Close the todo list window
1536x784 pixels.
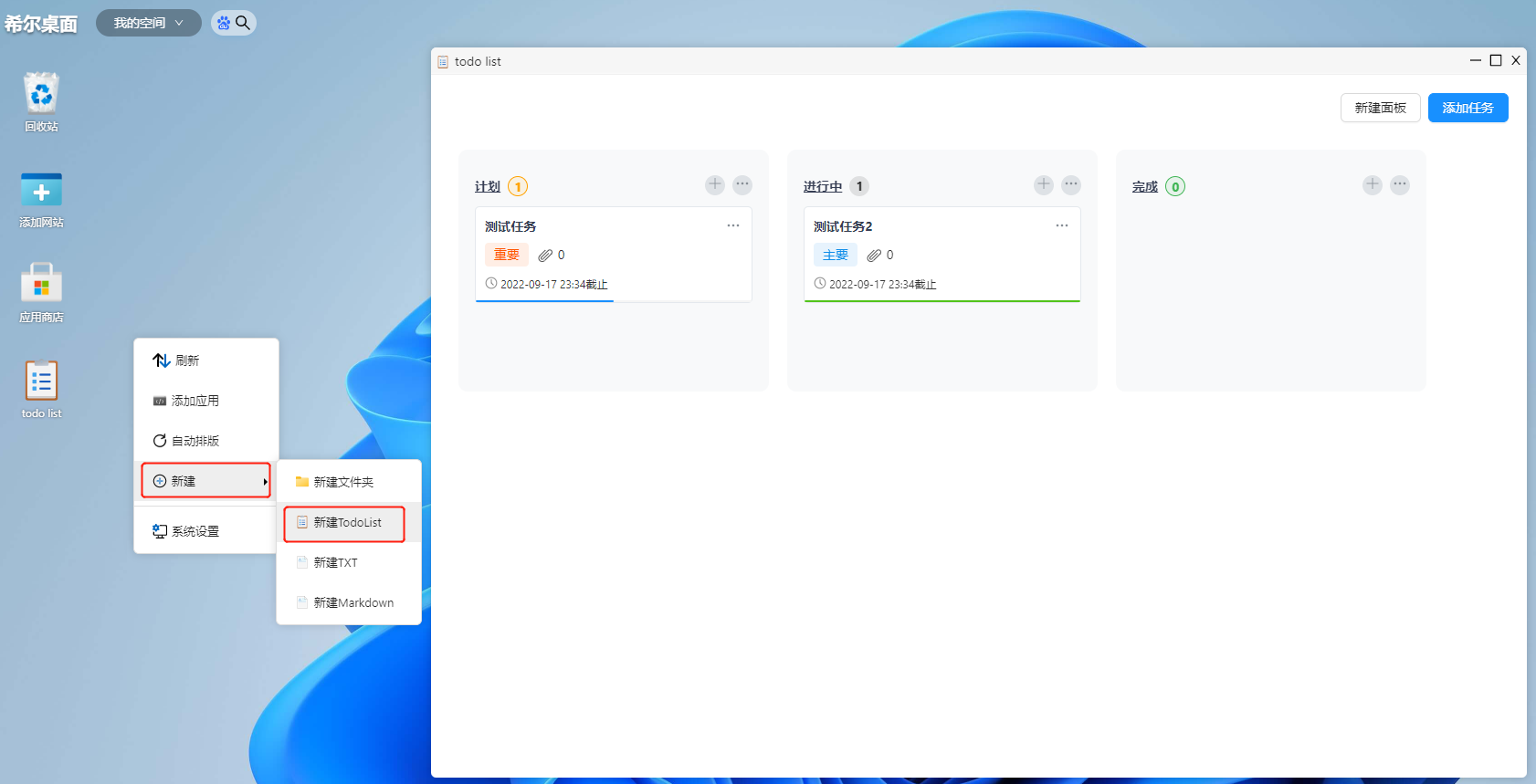(1516, 60)
